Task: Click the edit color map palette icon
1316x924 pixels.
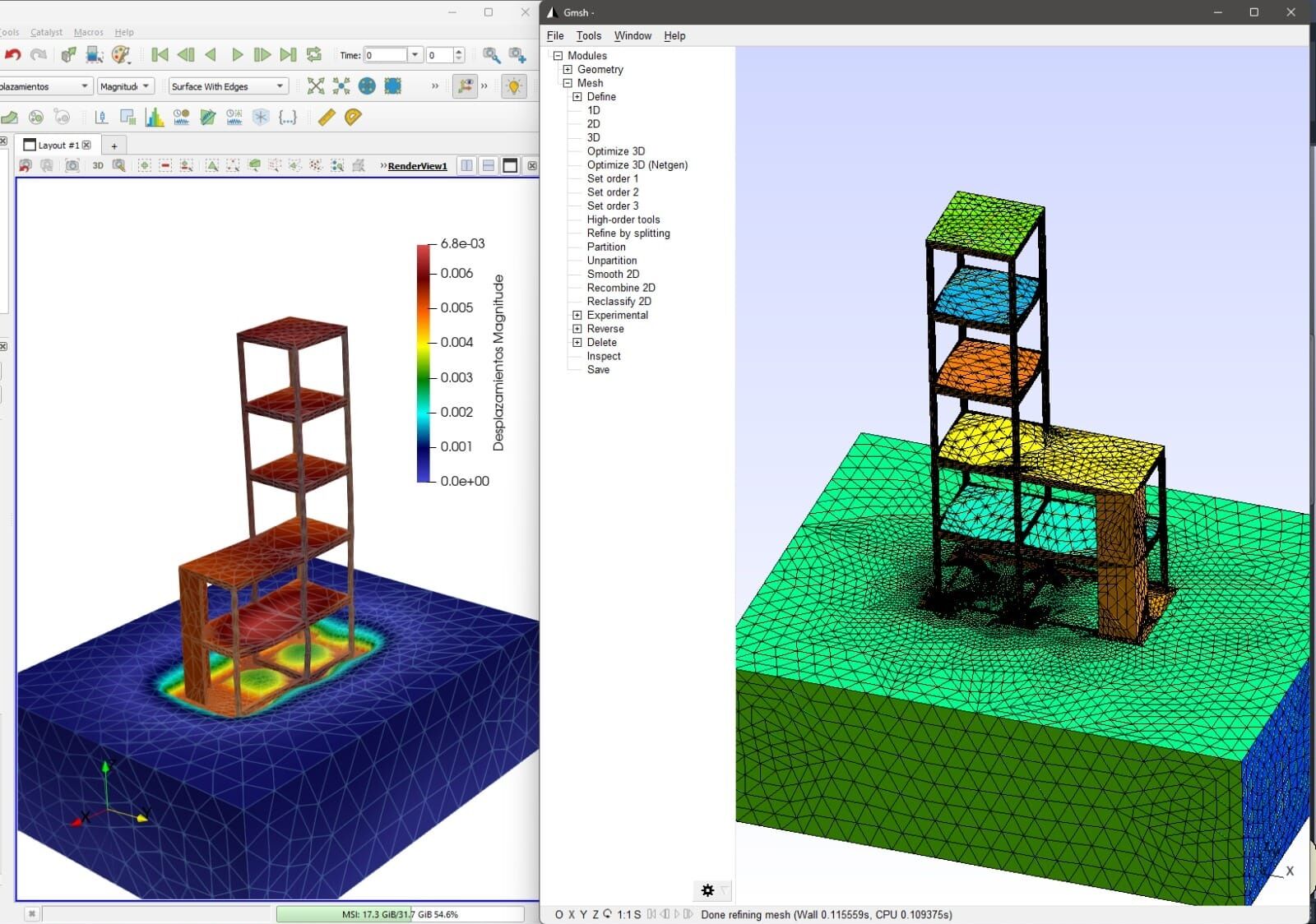Action: click(121, 55)
